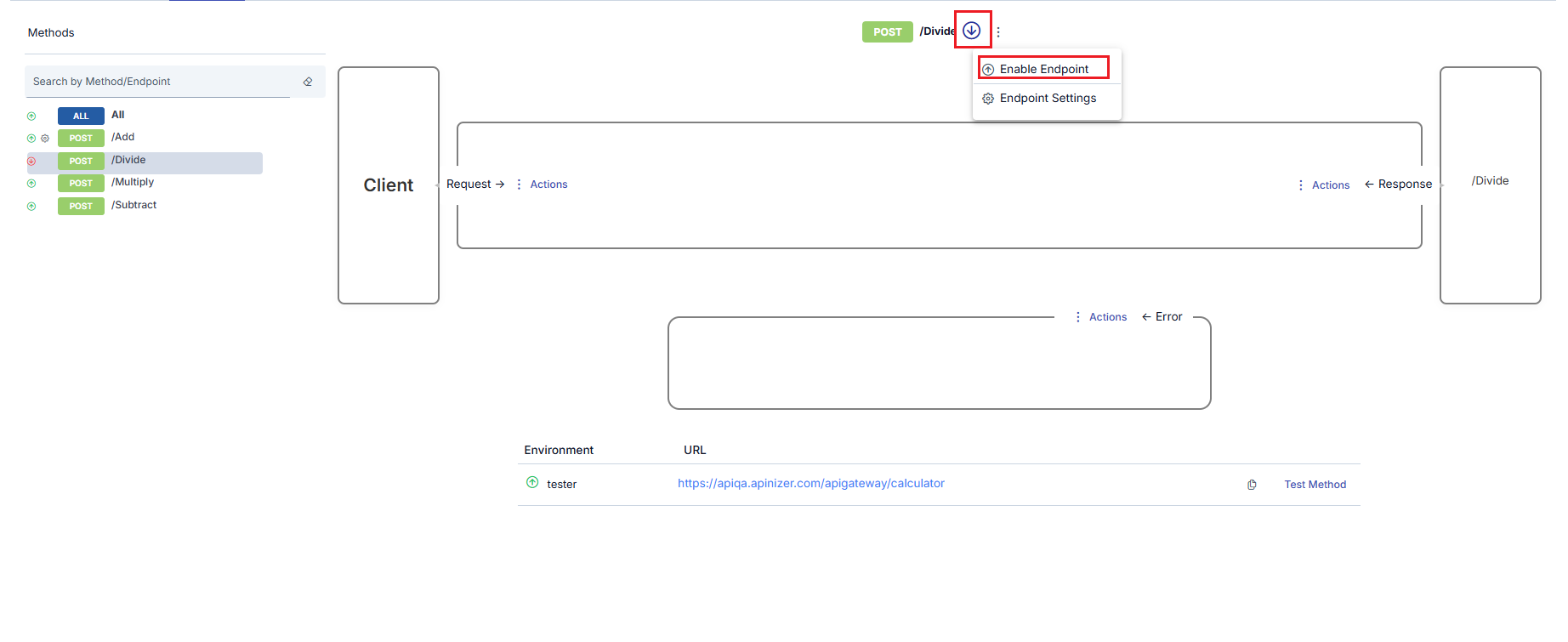Click the copy URL icon in the tester row
The height and width of the screenshot is (642, 1568).
(x=1252, y=485)
